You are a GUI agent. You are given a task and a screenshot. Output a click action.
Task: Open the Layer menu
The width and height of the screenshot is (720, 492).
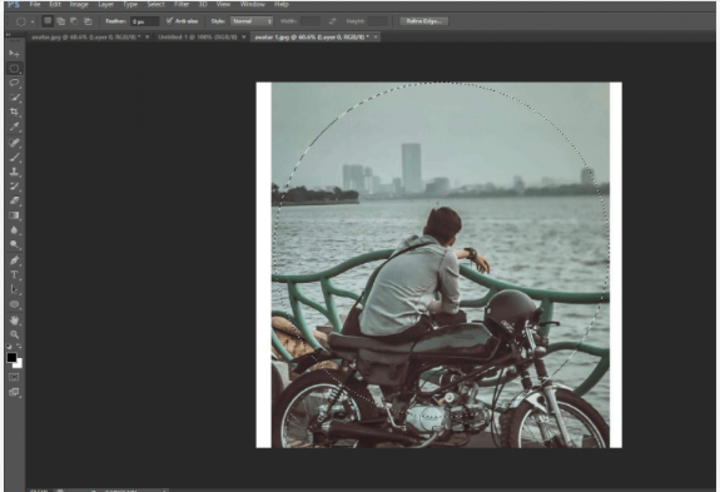106,5
